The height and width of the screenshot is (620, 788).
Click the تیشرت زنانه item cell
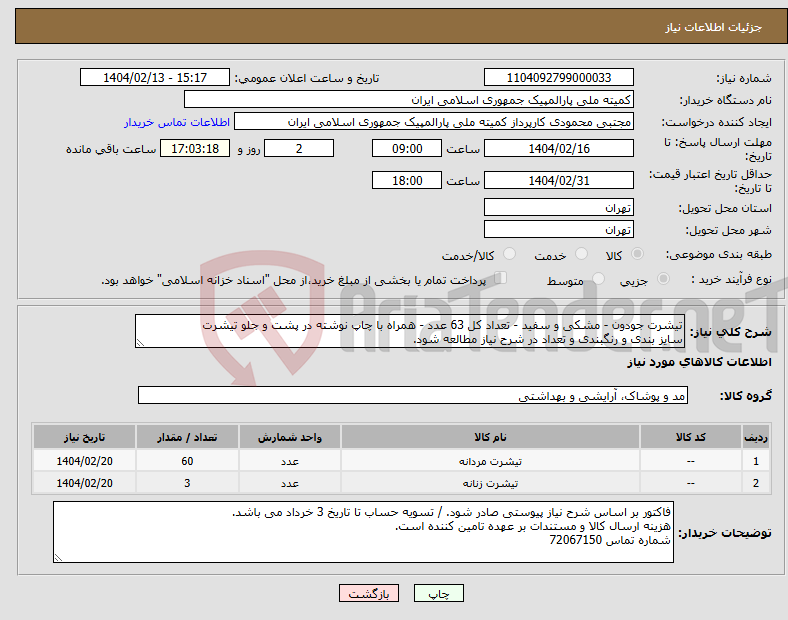coord(490,483)
